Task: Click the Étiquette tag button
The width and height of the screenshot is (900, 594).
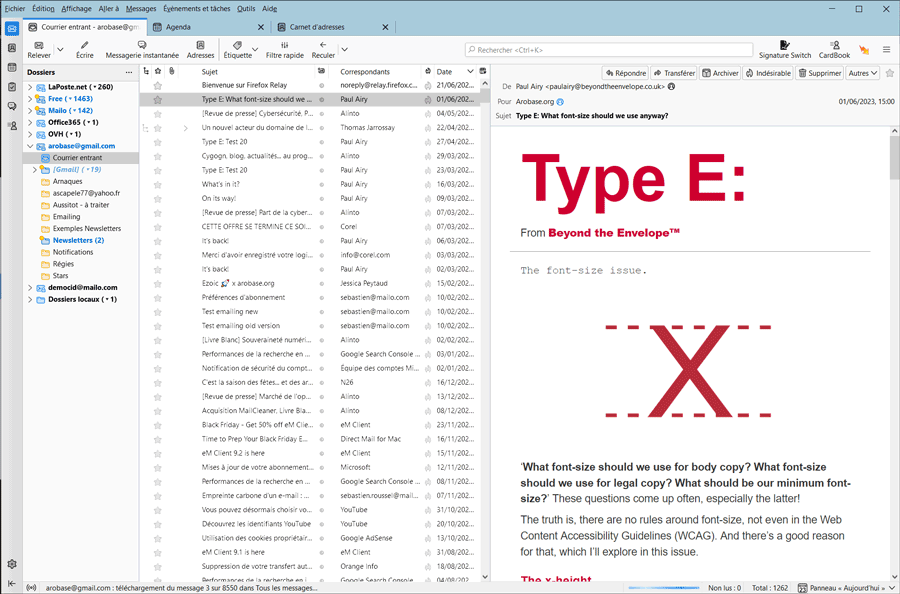Action: point(237,50)
